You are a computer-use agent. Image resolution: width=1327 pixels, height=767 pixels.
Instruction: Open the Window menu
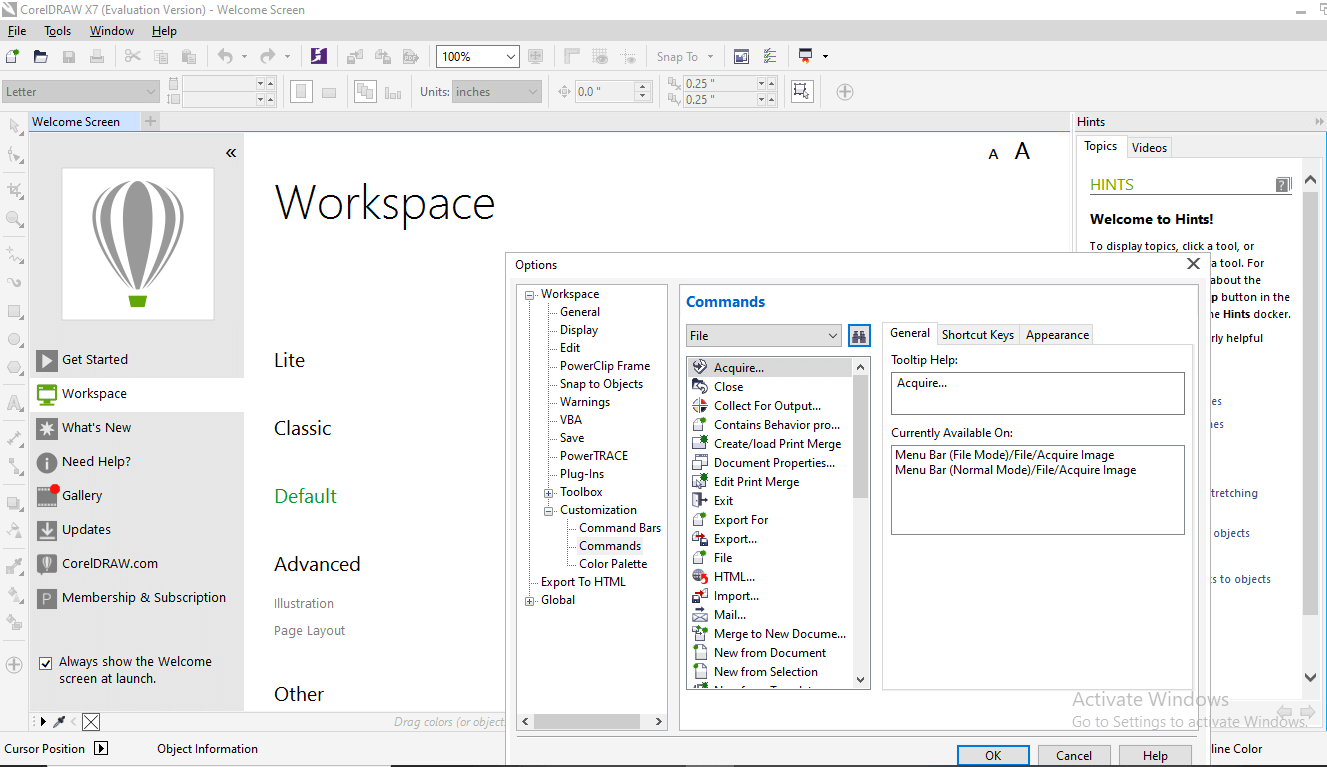coord(112,31)
